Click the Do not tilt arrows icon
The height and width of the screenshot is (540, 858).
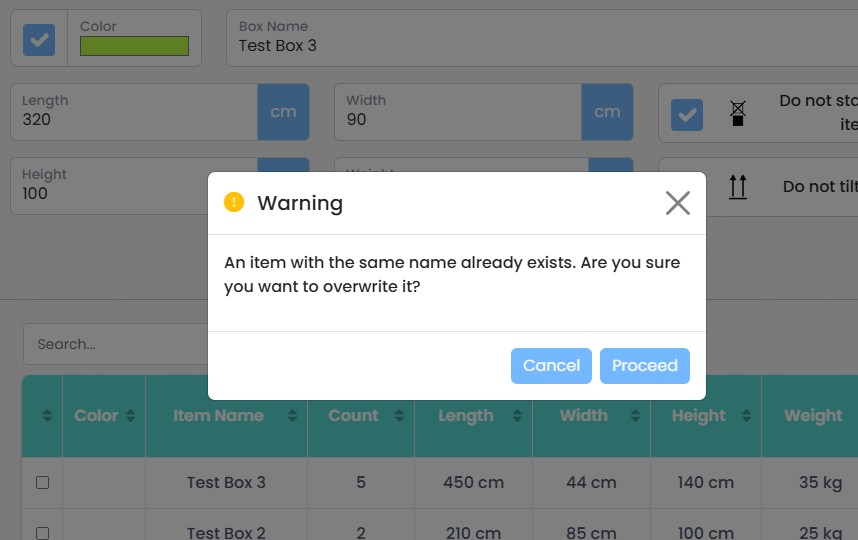point(738,186)
